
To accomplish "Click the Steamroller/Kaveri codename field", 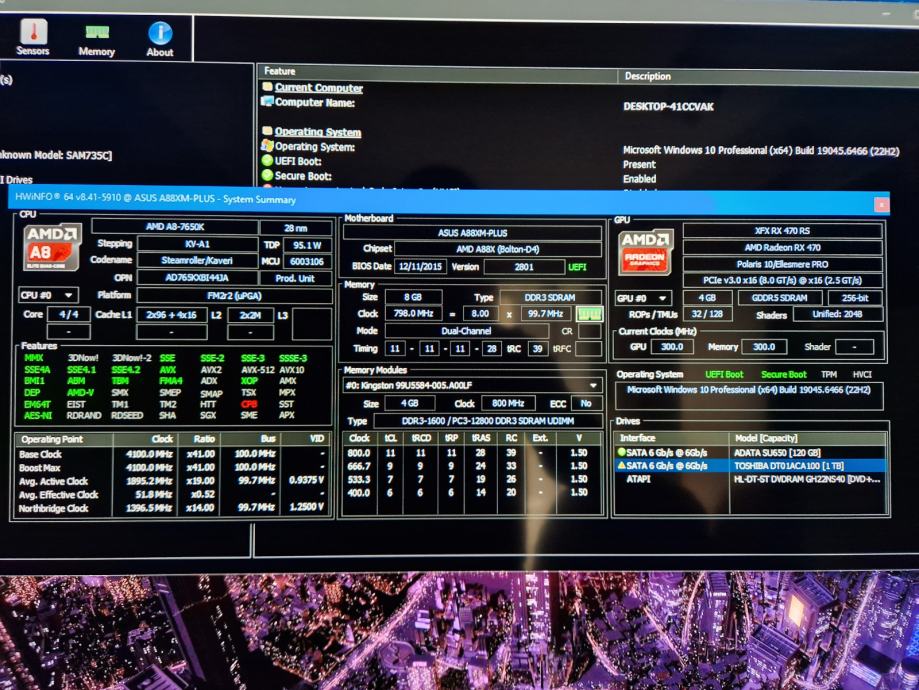I will tap(197, 260).
